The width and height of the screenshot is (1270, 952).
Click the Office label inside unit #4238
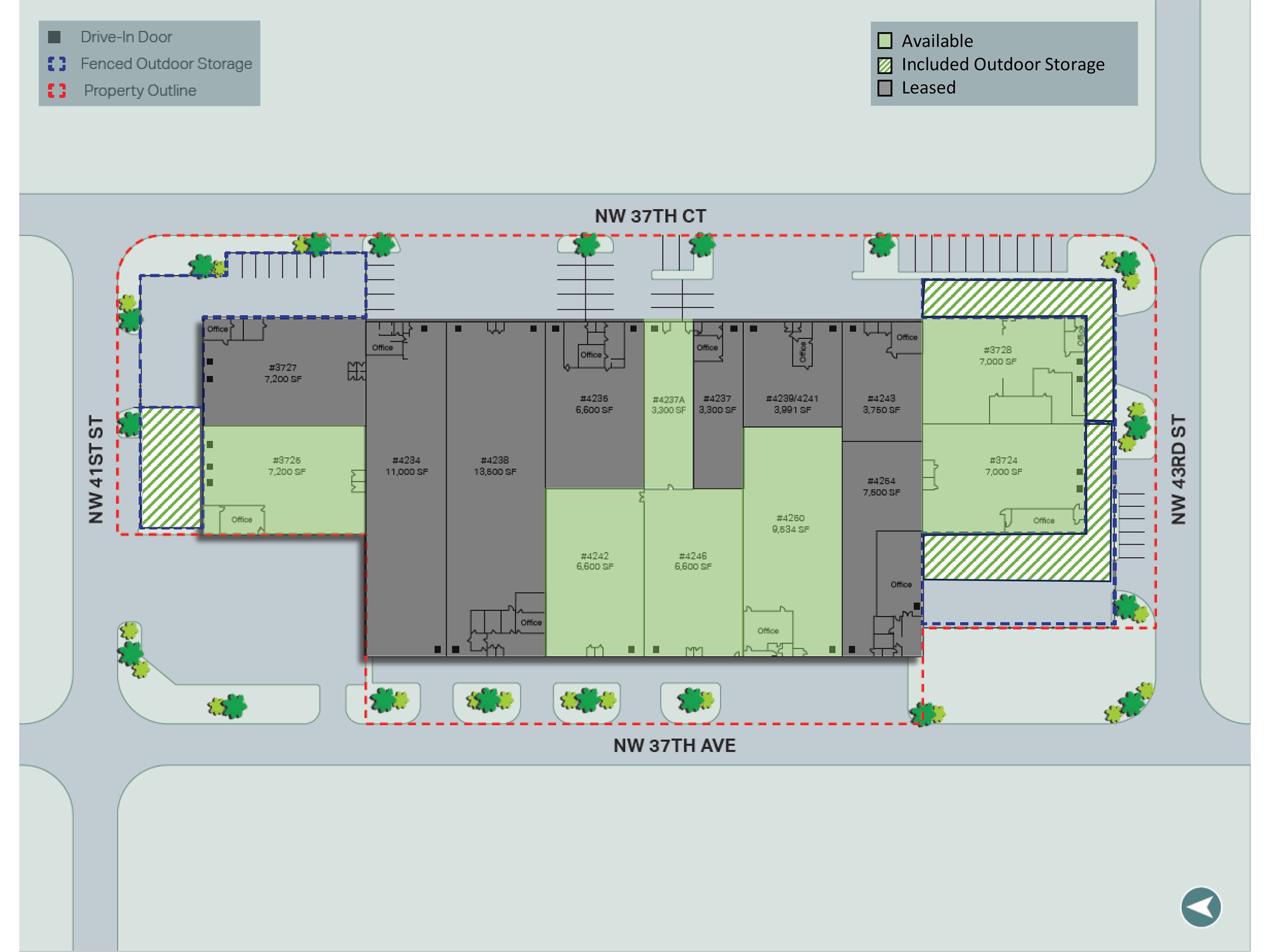click(x=531, y=623)
